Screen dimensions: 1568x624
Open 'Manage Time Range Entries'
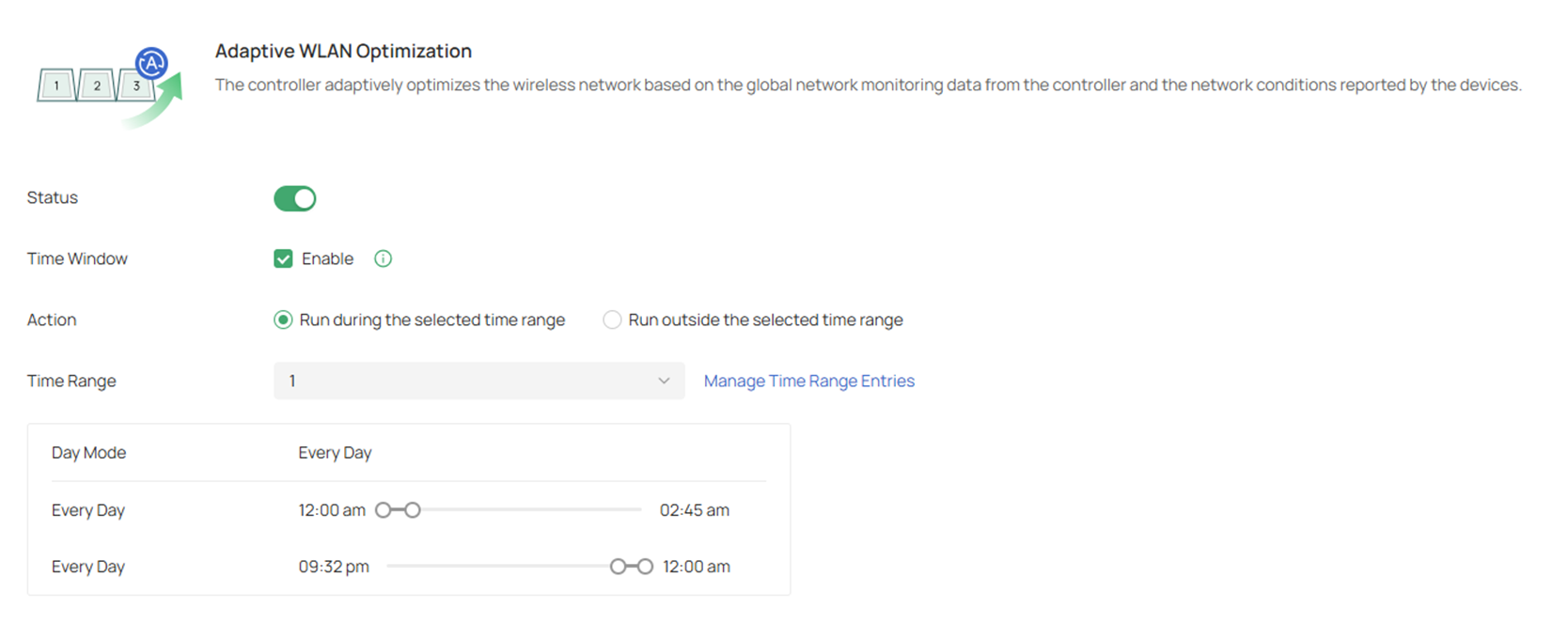pyautogui.click(x=808, y=381)
